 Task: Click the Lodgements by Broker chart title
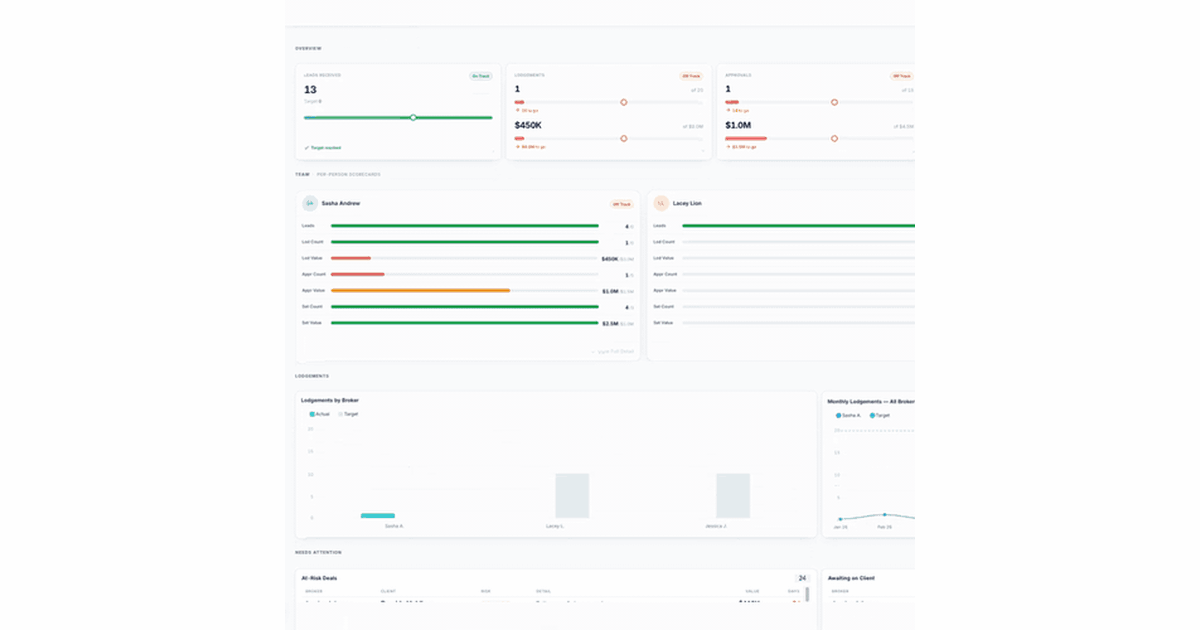point(330,400)
